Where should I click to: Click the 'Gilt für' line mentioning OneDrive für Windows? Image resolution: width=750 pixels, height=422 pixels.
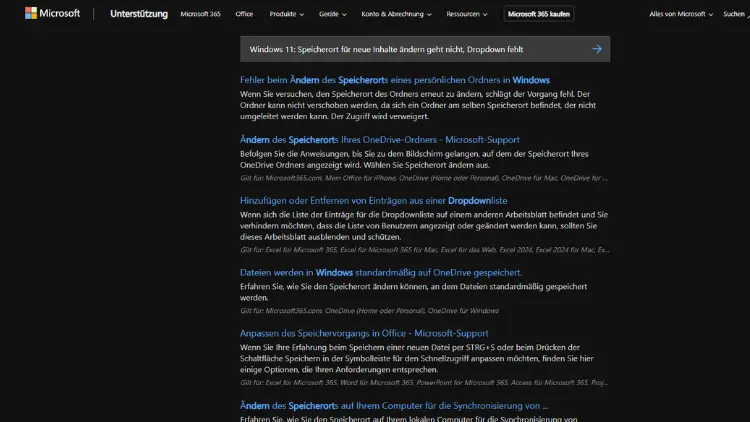coord(369,311)
